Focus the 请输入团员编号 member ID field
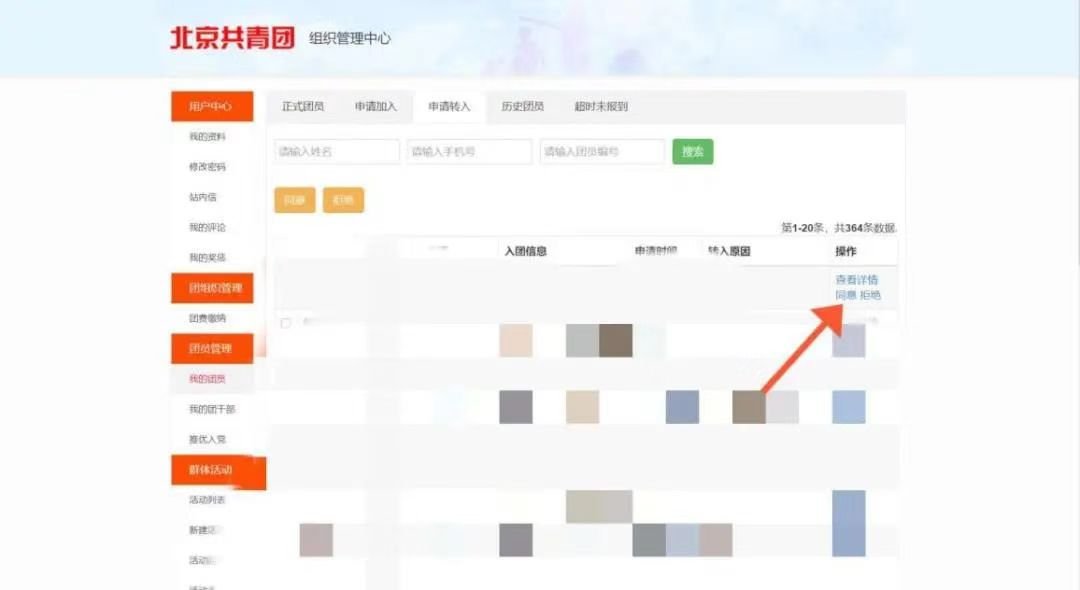The height and width of the screenshot is (590, 1080). [x=602, y=151]
